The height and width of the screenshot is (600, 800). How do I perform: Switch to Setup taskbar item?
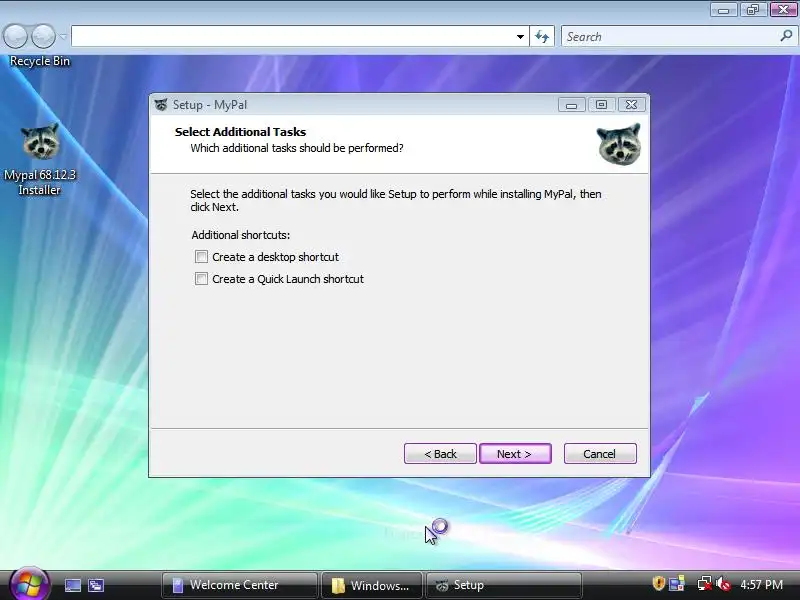coord(504,585)
